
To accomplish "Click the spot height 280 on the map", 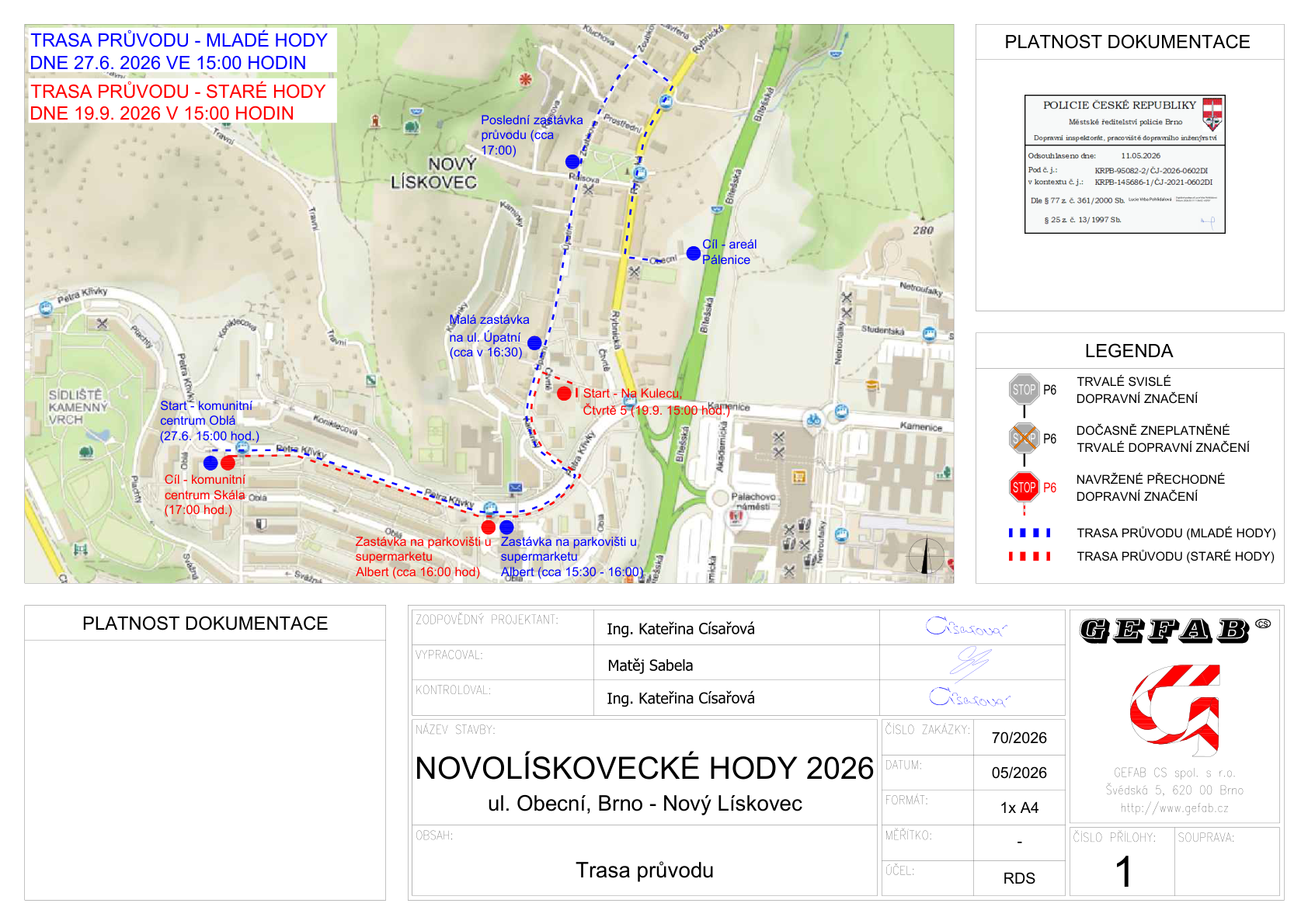I will click(x=923, y=231).
